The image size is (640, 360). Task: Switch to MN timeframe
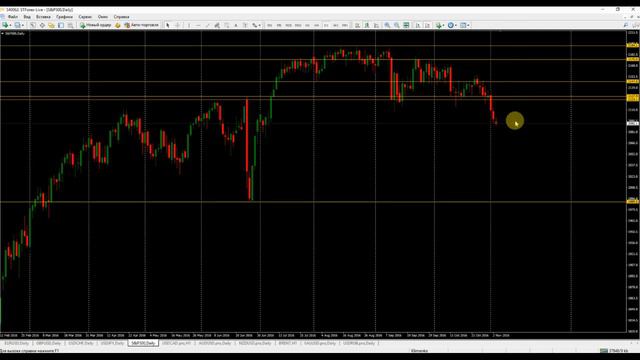point(345,25)
